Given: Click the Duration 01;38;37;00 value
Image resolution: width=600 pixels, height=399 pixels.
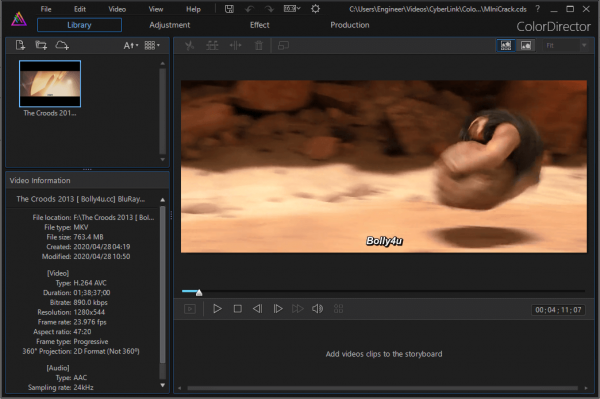Looking at the screenshot, I should tap(92, 293).
